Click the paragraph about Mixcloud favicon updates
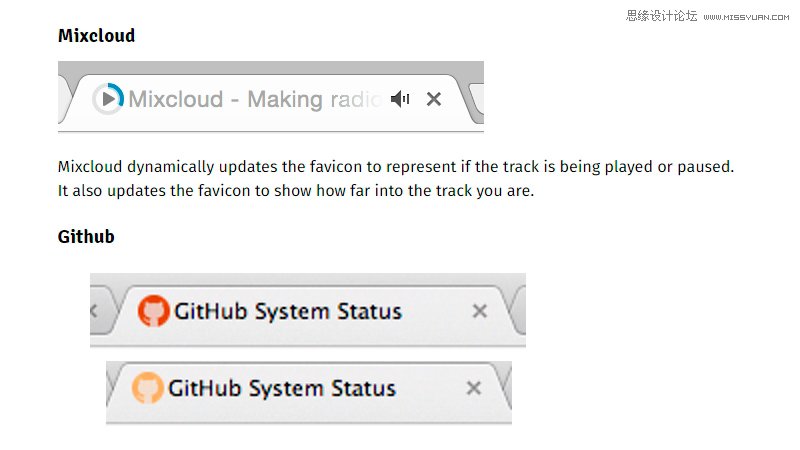800x450 pixels. (396, 179)
